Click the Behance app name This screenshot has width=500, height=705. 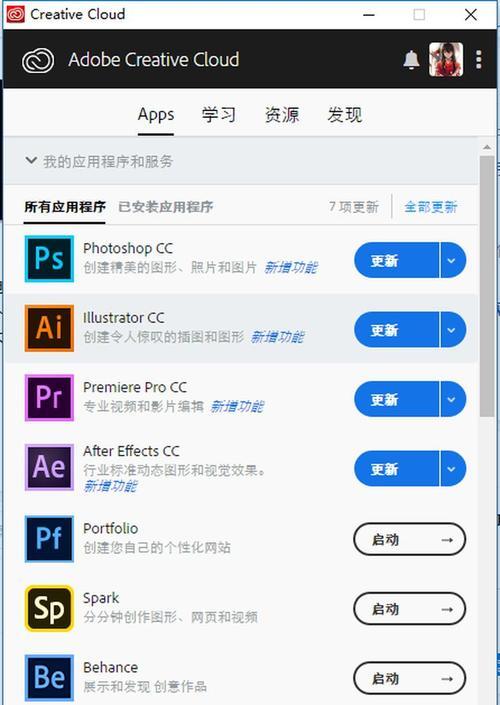pos(110,668)
